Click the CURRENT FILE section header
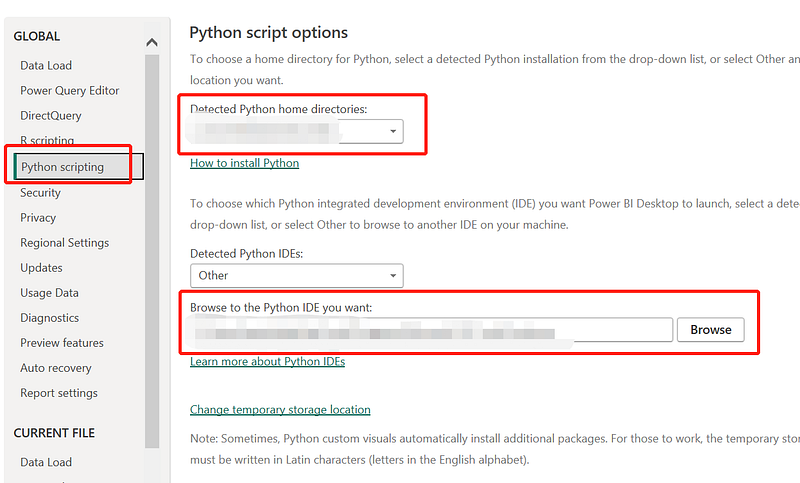This screenshot has width=800, height=483. tap(54, 433)
